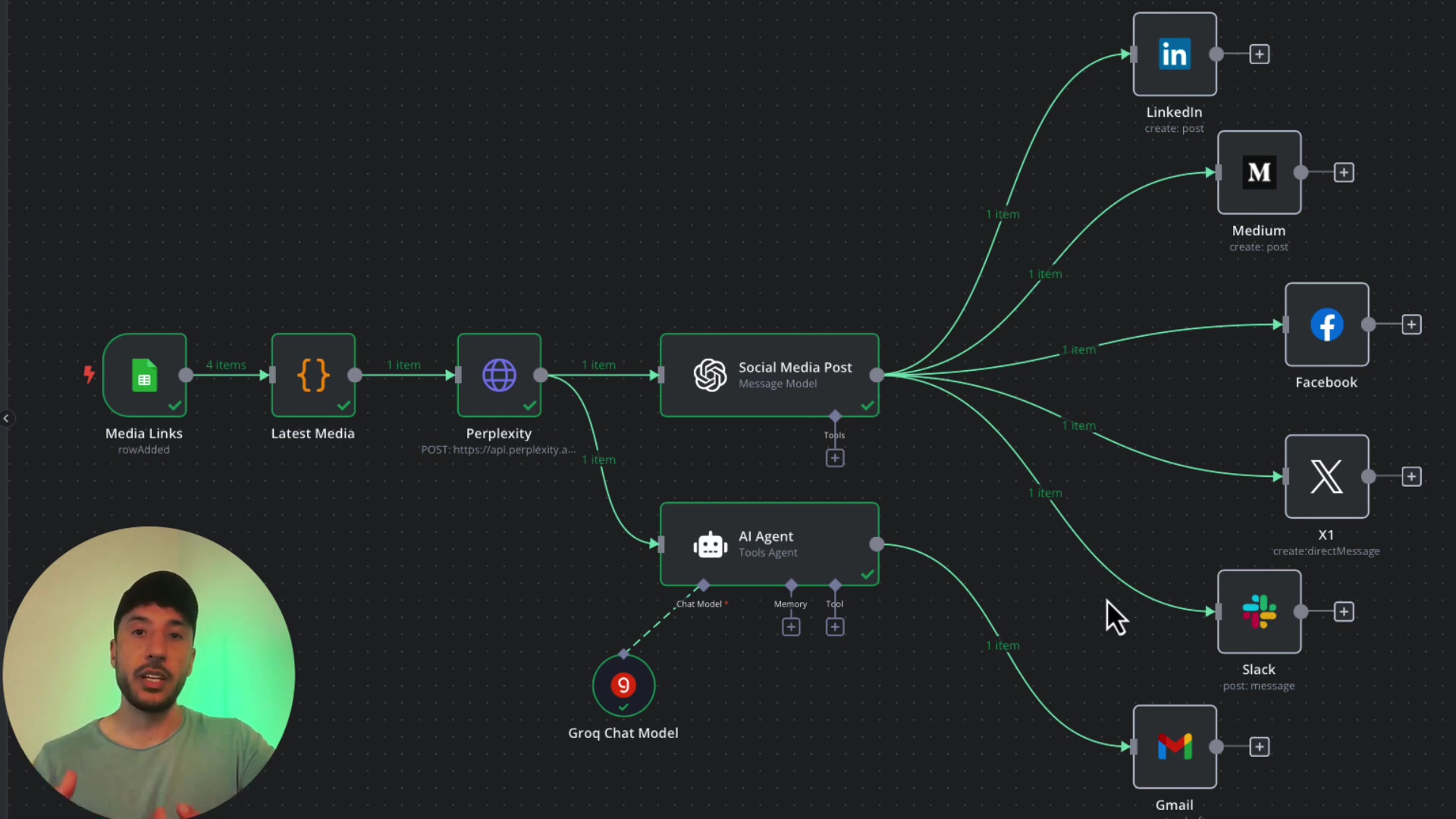This screenshot has width=1456, height=819.
Task: Open the X1 Twitter node
Action: [x=1327, y=476]
